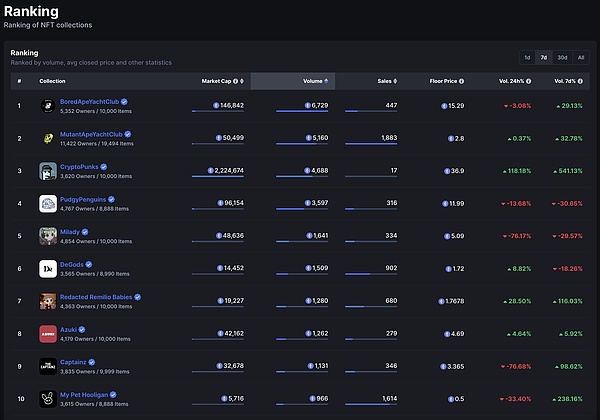Click the Vol. 24h% info icon
Viewport: 600px width, 420px height.
[x=529, y=80]
